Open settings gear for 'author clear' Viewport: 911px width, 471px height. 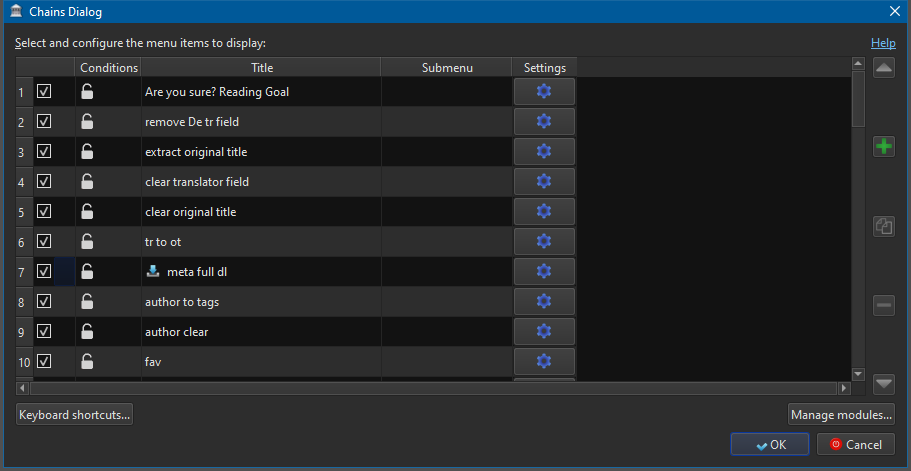pos(544,332)
